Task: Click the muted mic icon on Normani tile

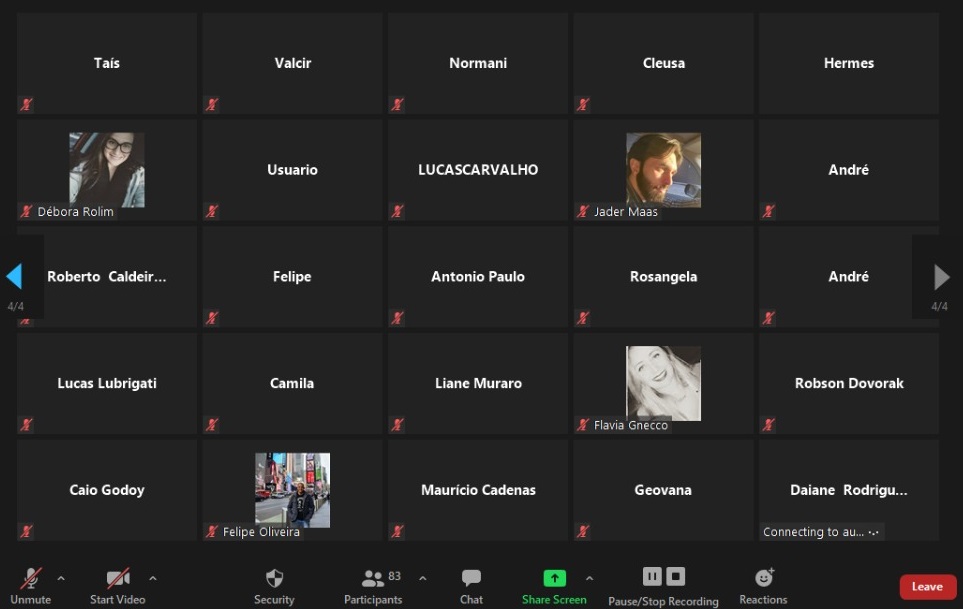Action: pyautogui.click(x=397, y=104)
